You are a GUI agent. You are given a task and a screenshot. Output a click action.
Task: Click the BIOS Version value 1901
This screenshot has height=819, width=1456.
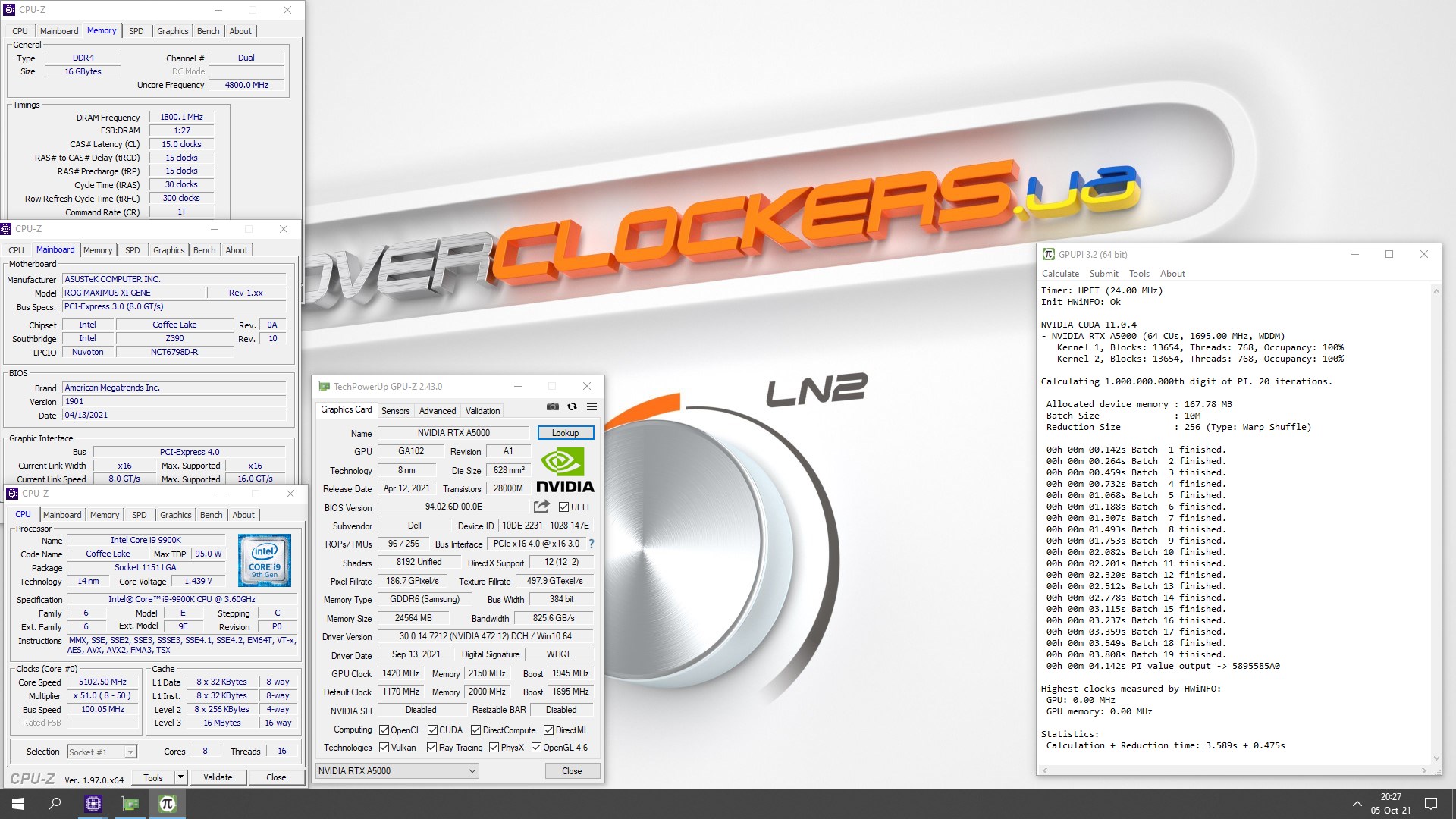(x=174, y=402)
